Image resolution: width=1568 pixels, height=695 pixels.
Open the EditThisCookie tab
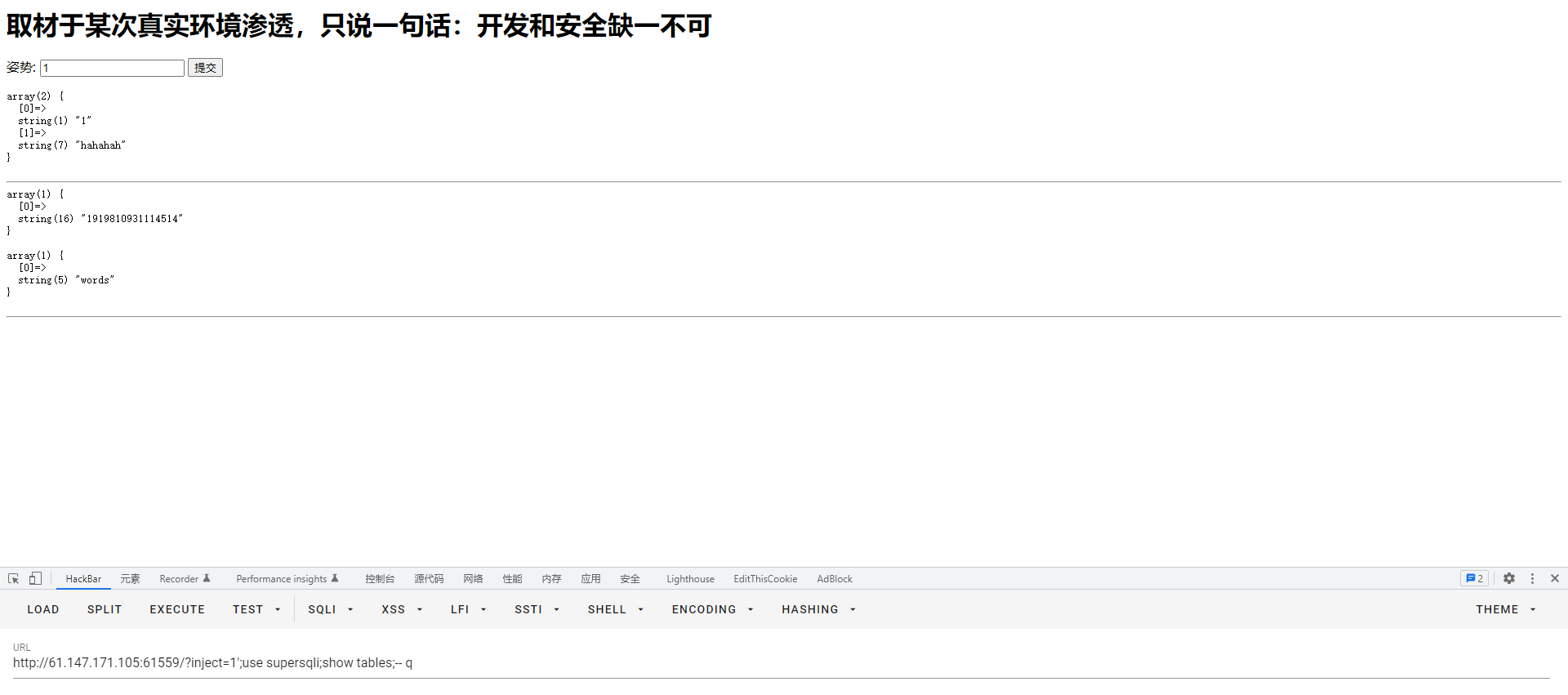point(765,579)
